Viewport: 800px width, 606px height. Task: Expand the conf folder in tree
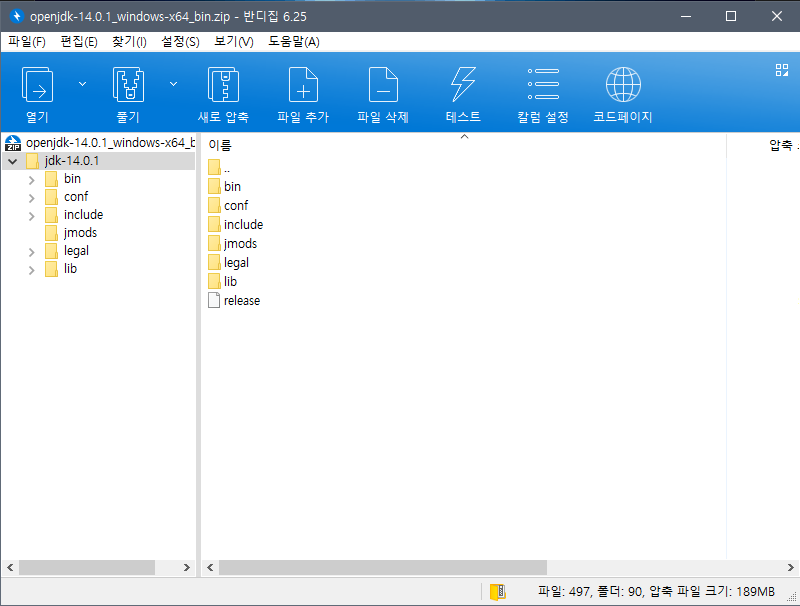coord(32,198)
